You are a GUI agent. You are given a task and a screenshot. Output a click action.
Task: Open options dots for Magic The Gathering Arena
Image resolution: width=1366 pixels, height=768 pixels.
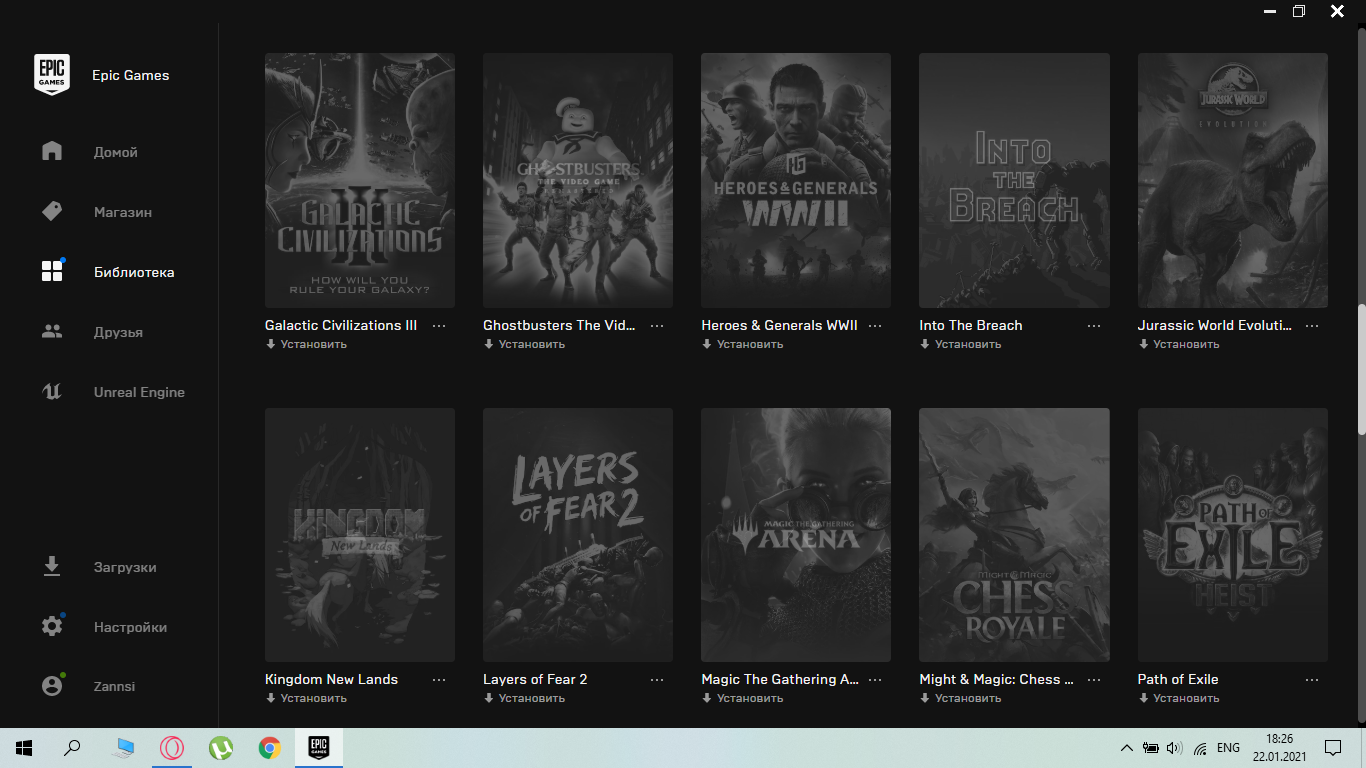click(876, 680)
